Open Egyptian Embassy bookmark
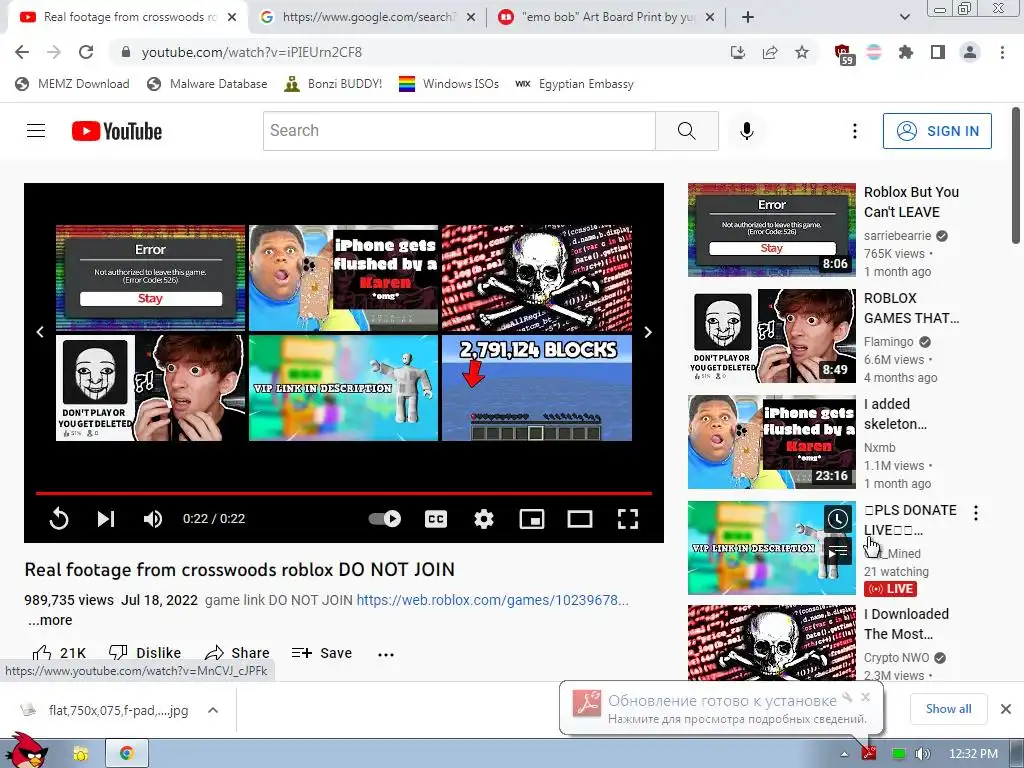1024x768 pixels. pyautogui.click(x=575, y=84)
